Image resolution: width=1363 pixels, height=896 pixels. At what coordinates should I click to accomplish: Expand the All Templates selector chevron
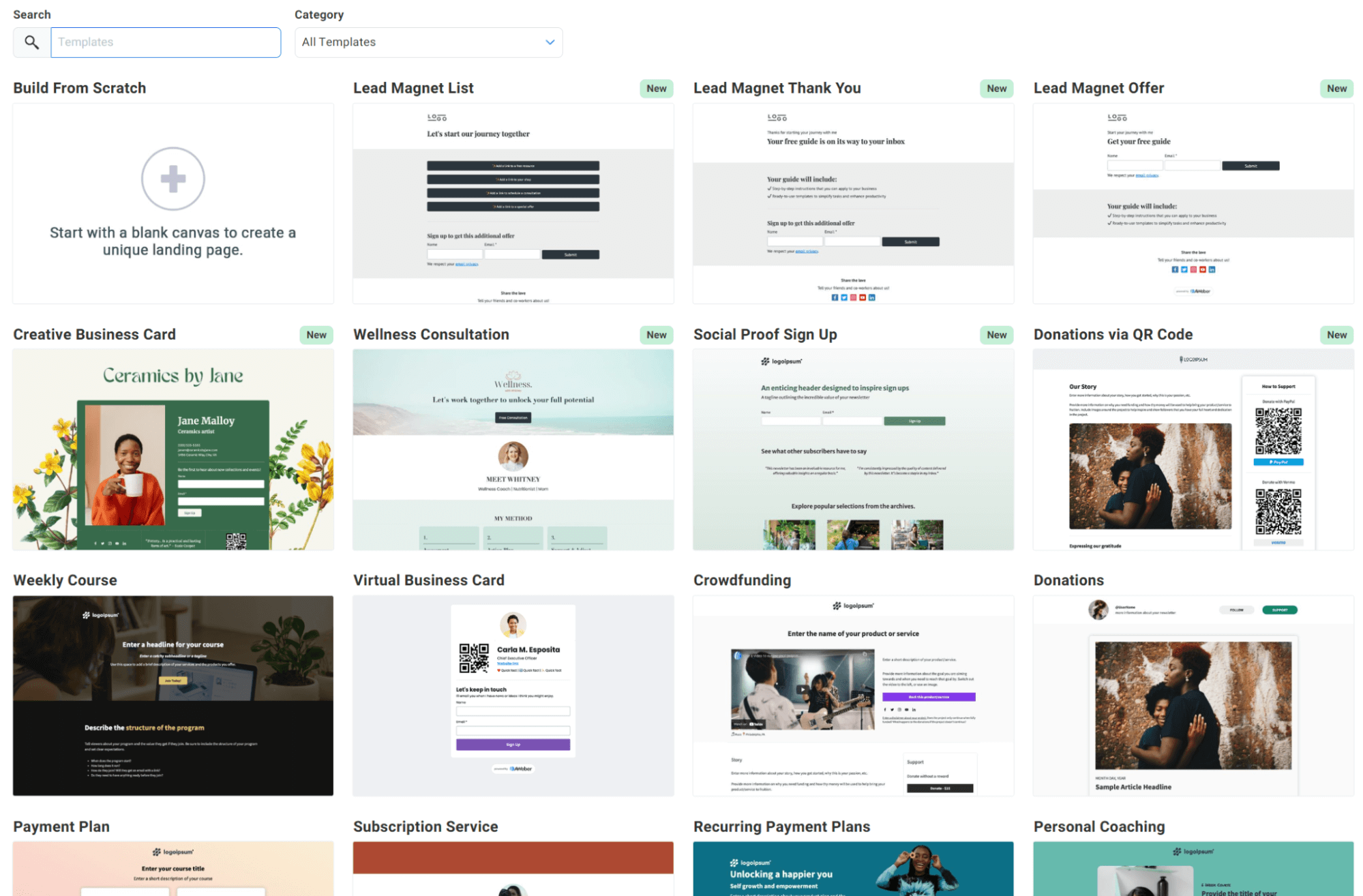coord(550,42)
